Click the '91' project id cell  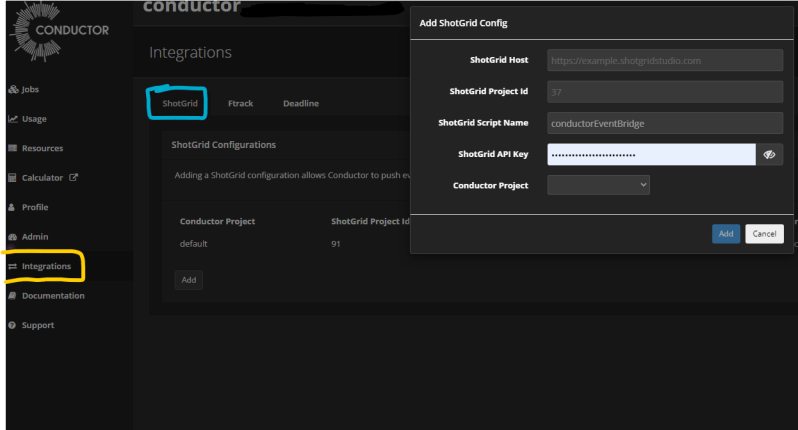point(335,244)
